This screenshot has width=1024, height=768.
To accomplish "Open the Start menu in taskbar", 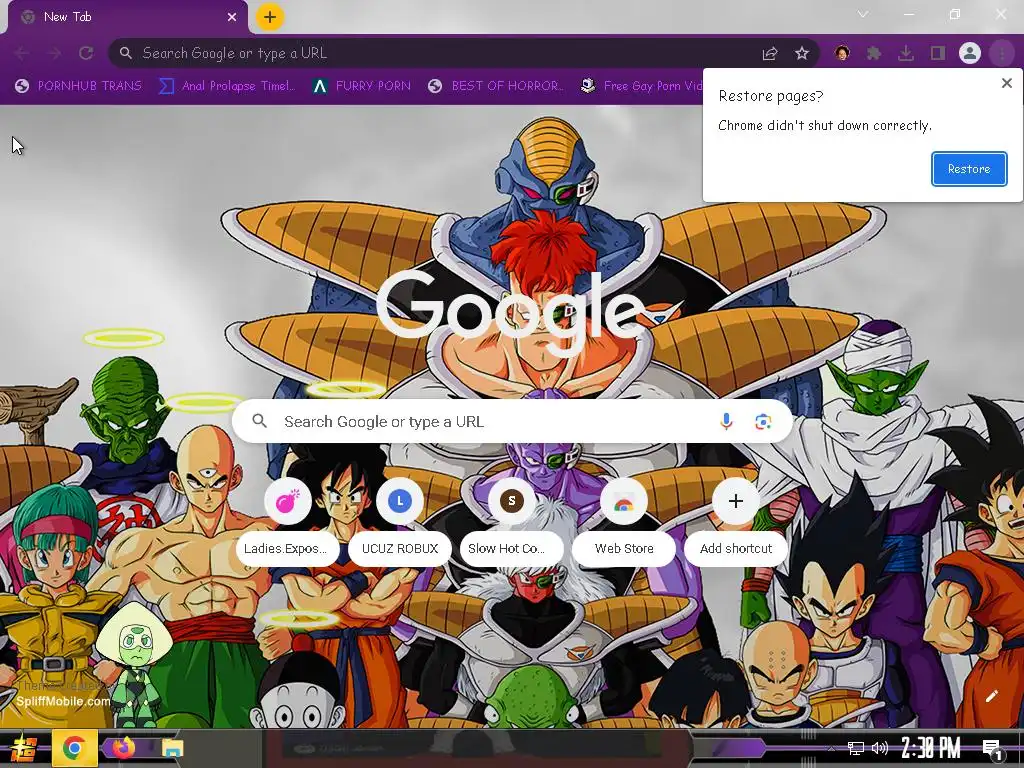I will 24,748.
